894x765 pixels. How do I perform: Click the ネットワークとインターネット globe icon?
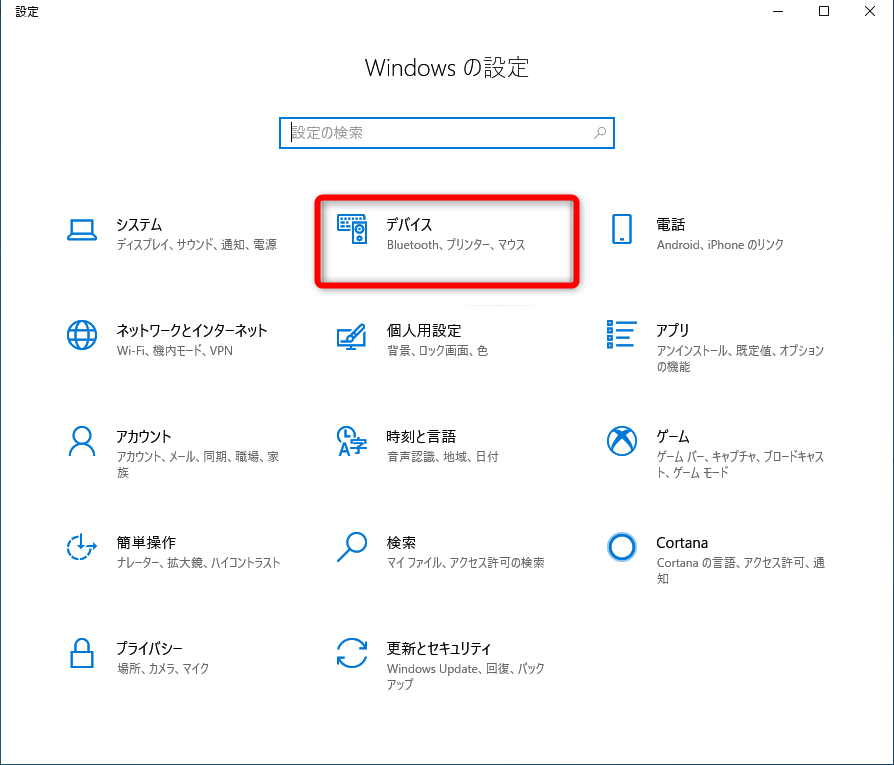click(82, 337)
